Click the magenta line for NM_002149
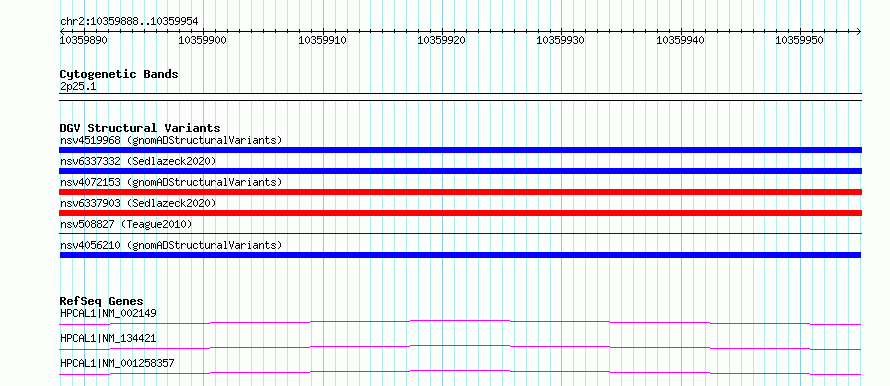Screen dimensions: 890x386 460,322
